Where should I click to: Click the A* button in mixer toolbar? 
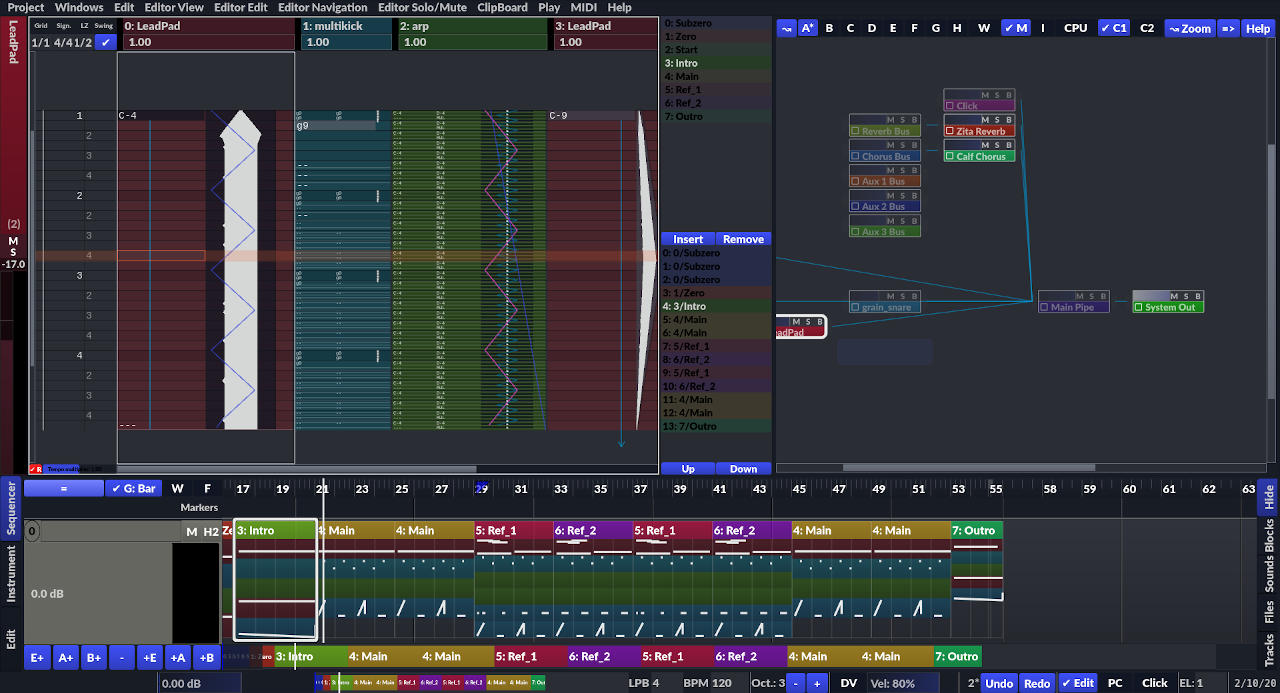tap(808, 28)
